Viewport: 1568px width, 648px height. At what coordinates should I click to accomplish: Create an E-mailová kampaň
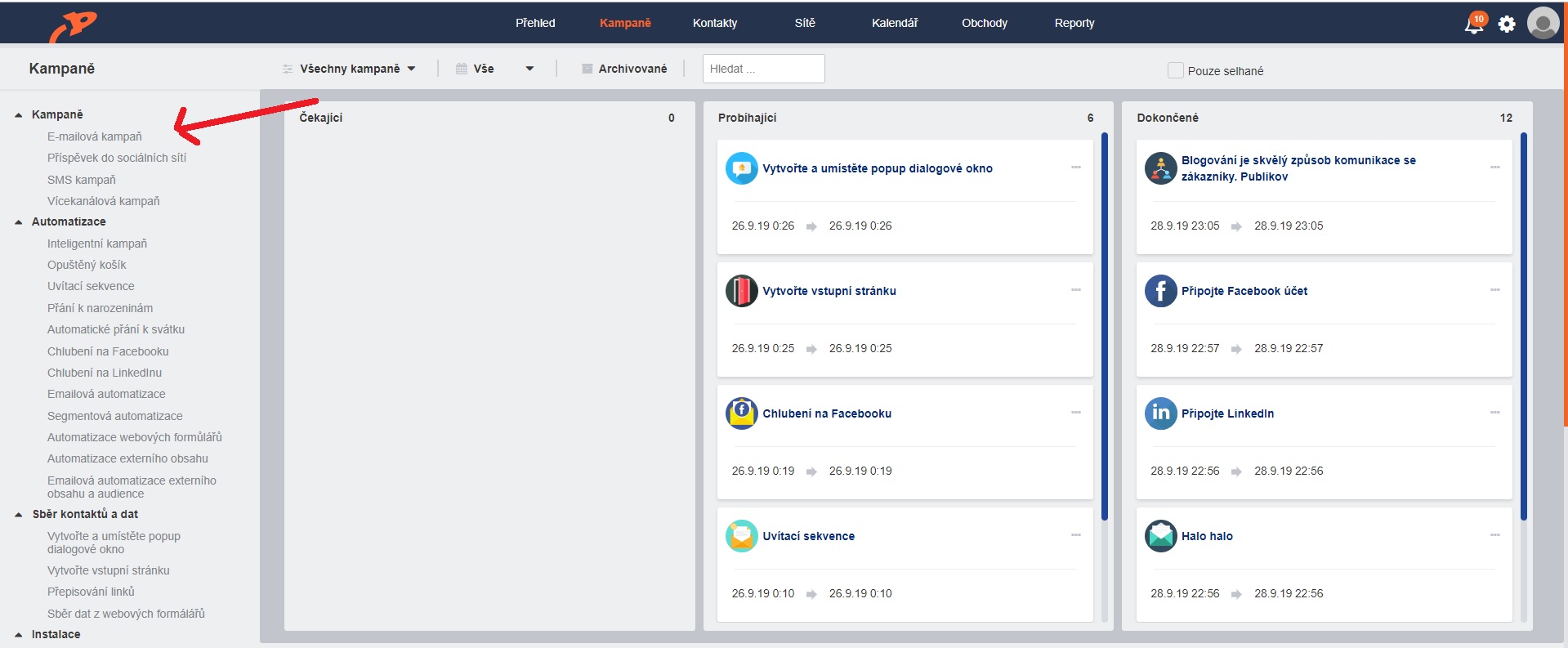95,136
